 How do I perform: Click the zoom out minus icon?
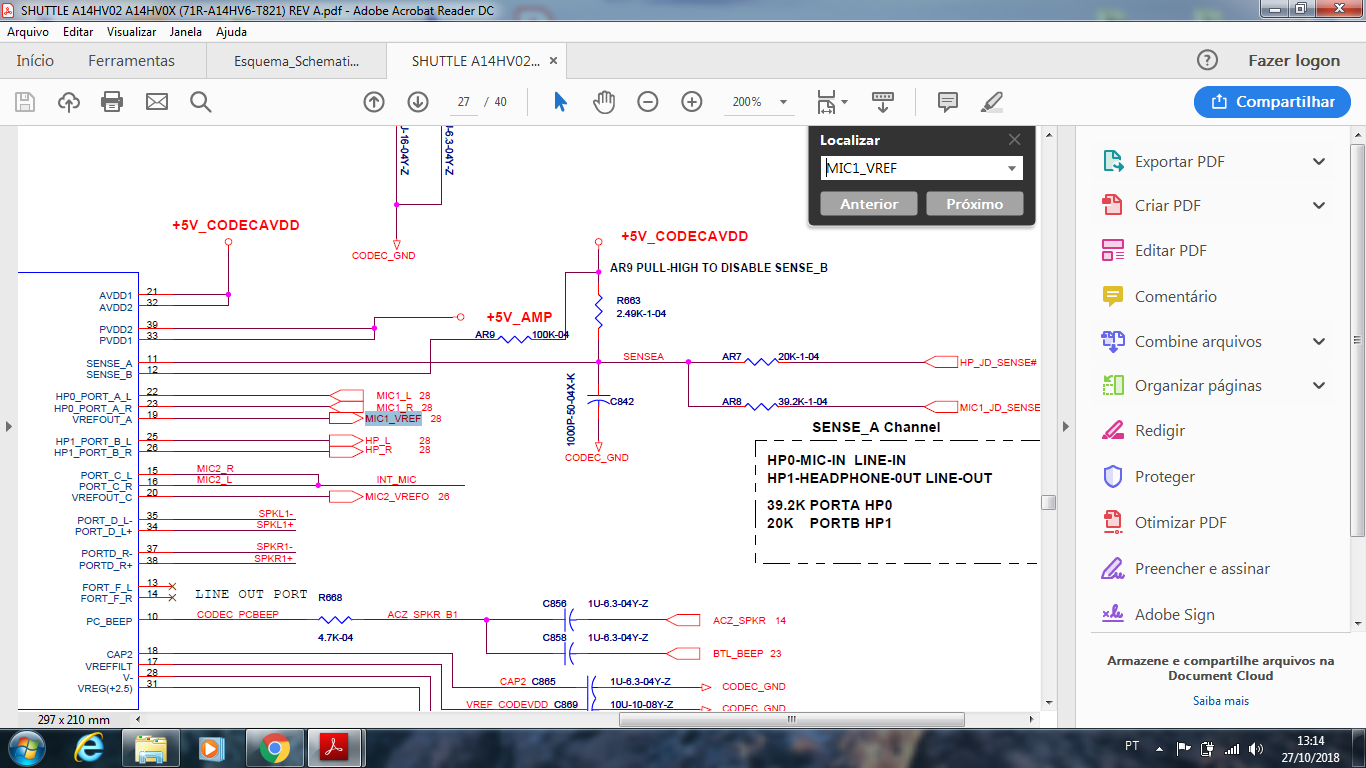(648, 102)
